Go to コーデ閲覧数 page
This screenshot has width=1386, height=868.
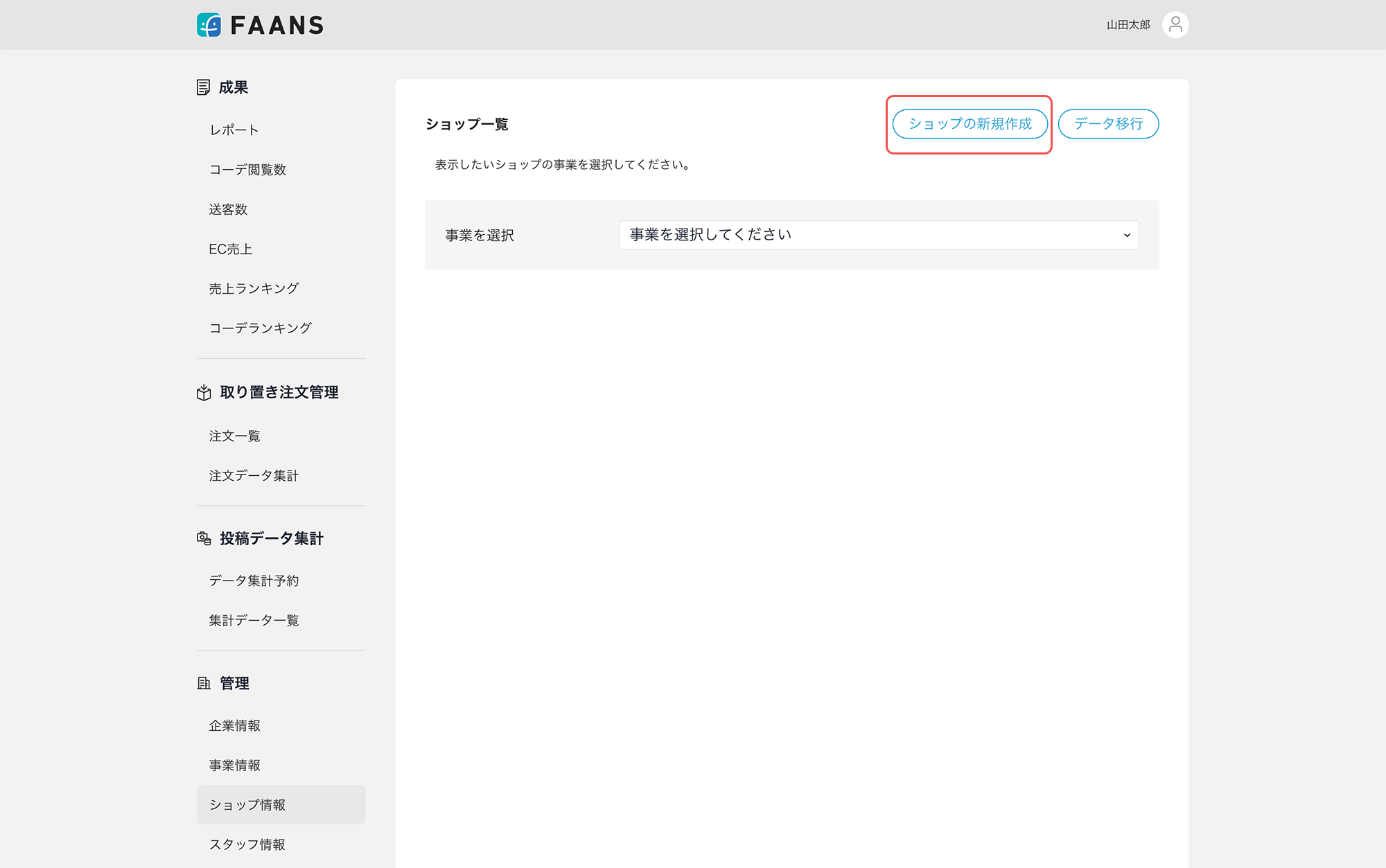(247, 170)
